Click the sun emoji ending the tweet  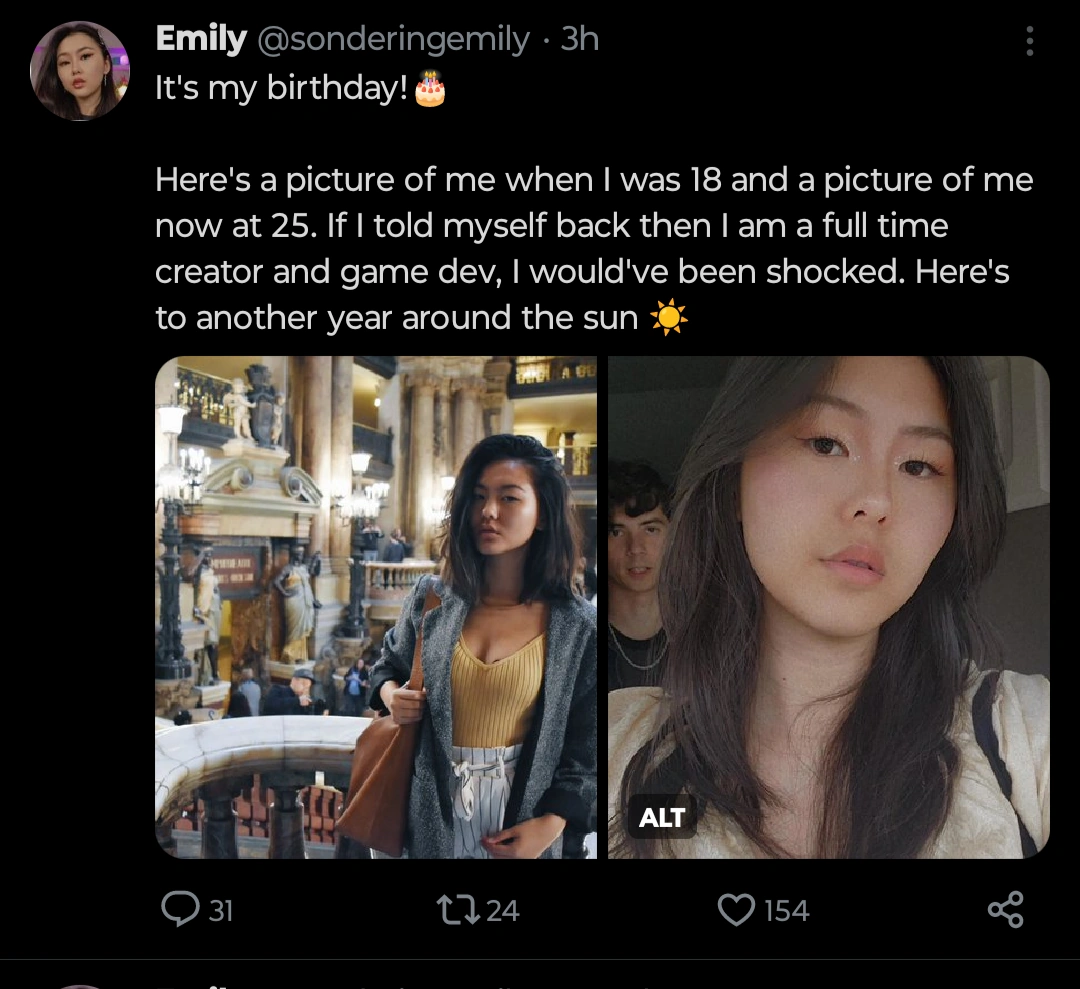668,318
